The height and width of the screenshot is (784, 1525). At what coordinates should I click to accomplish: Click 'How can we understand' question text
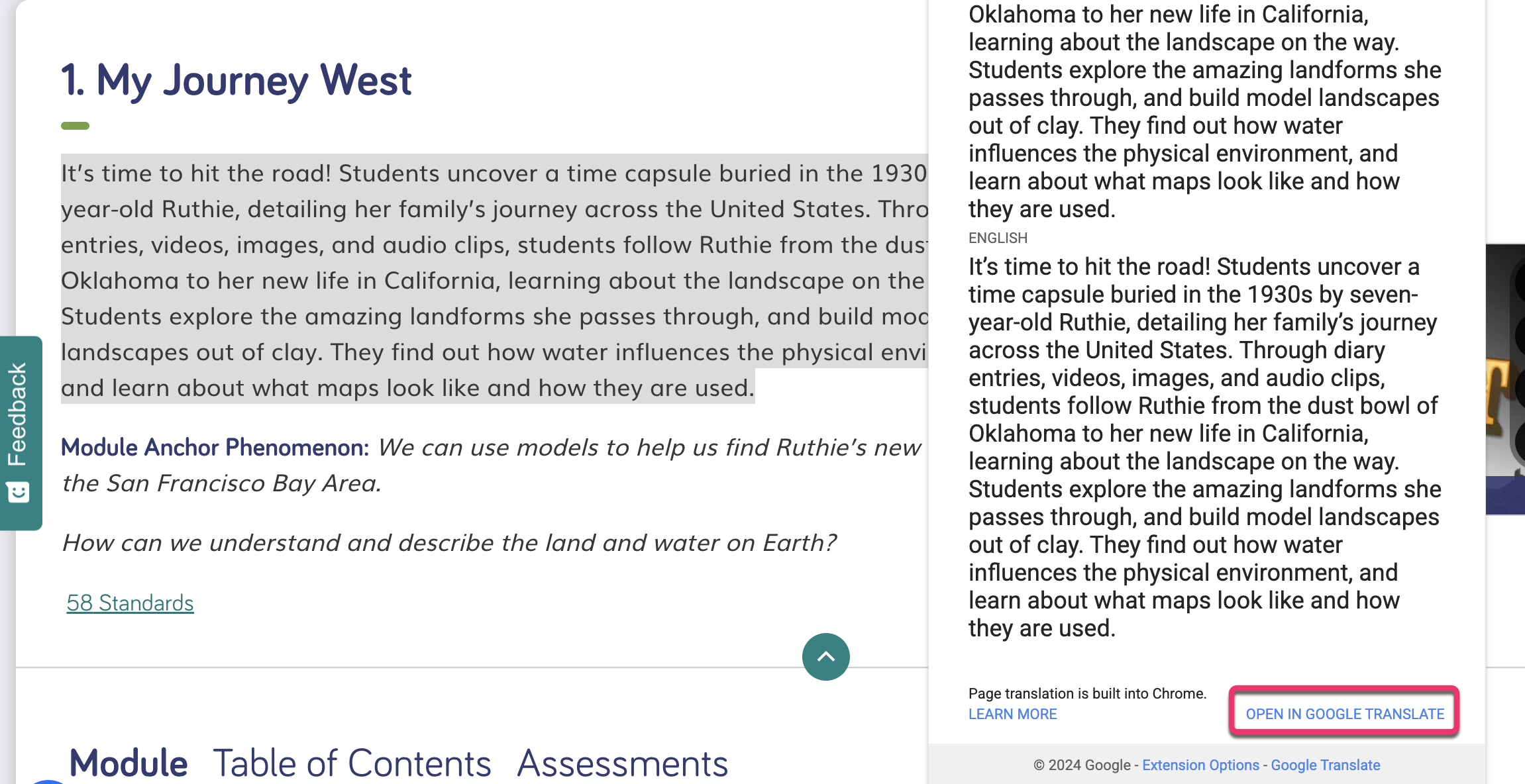pyautogui.click(x=449, y=543)
